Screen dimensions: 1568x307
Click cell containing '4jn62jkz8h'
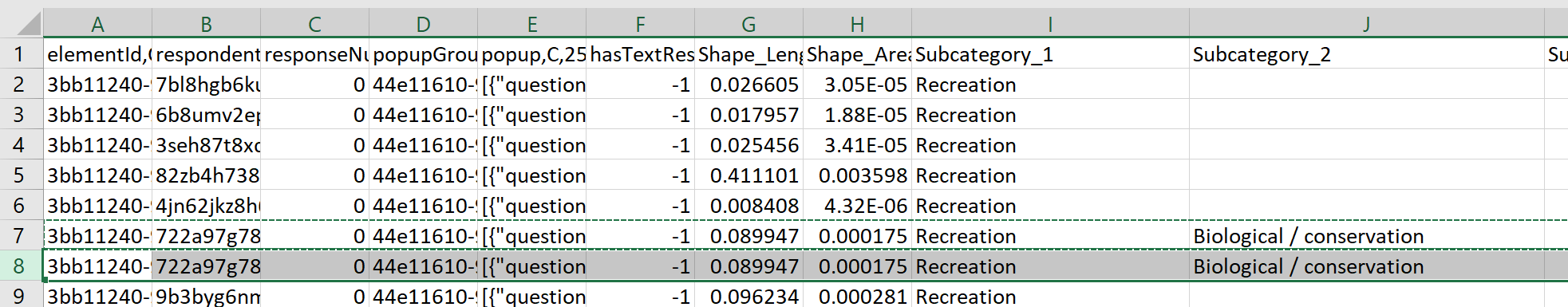pos(206,206)
